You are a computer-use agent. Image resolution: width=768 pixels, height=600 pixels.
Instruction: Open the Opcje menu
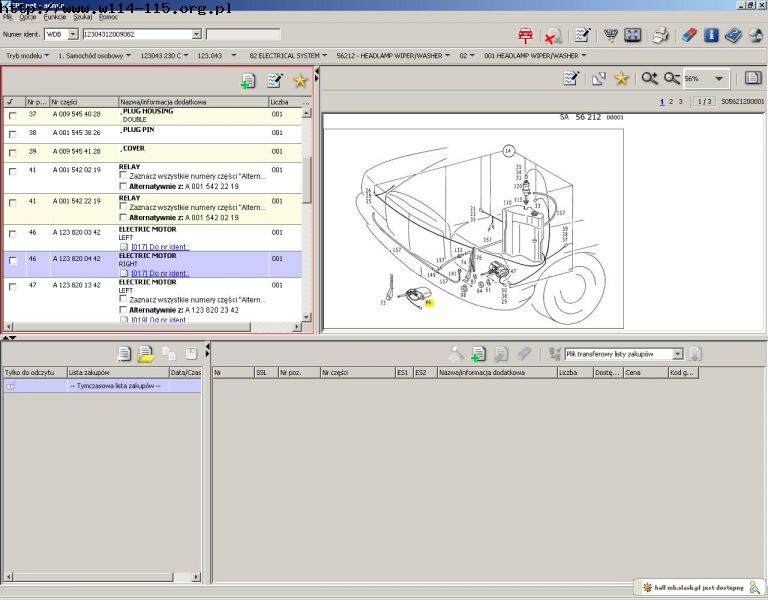click(x=28, y=17)
